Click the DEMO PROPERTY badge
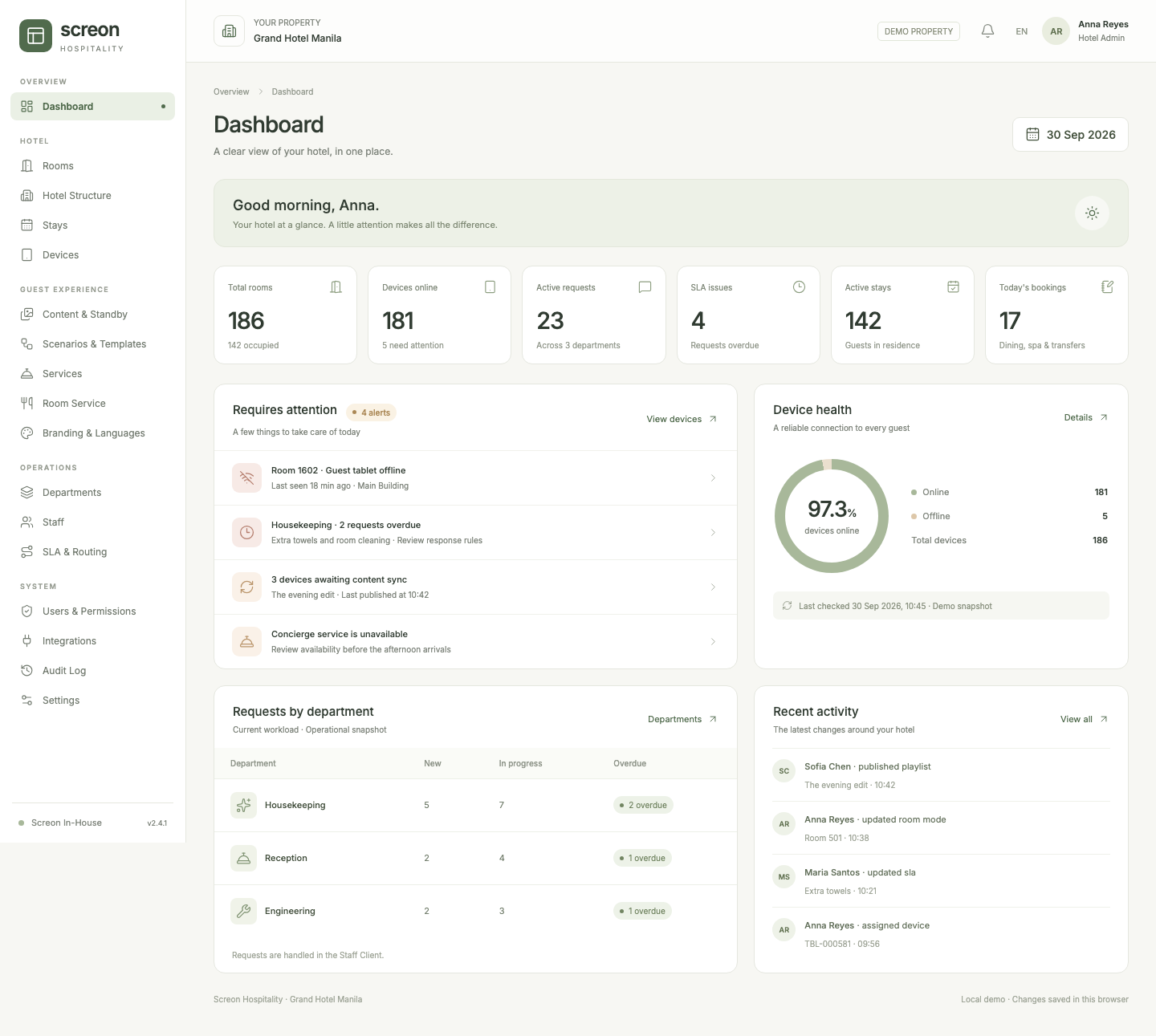Viewport: 1156px width, 1036px height. (918, 31)
